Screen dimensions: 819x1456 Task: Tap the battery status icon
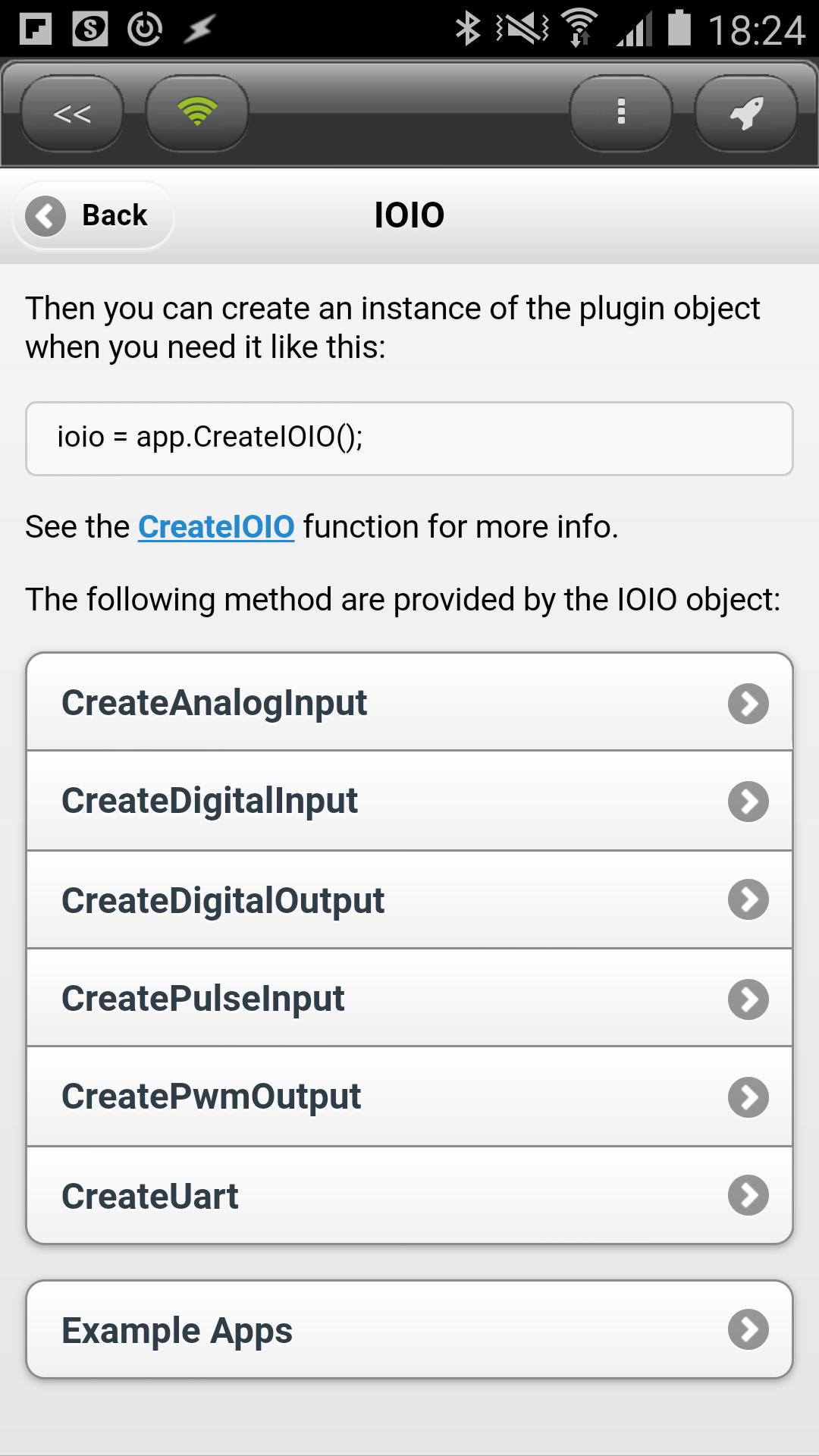click(x=679, y=28)
